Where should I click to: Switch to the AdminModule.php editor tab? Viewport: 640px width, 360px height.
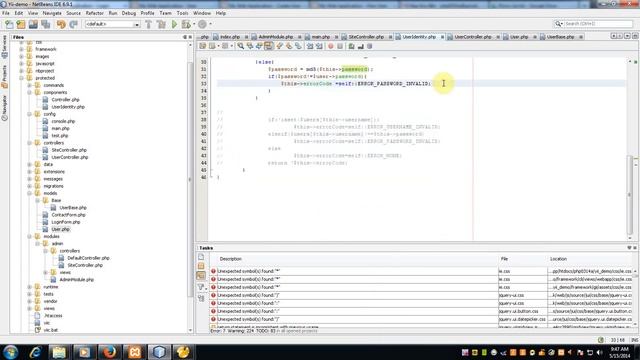tap(276, 37)
